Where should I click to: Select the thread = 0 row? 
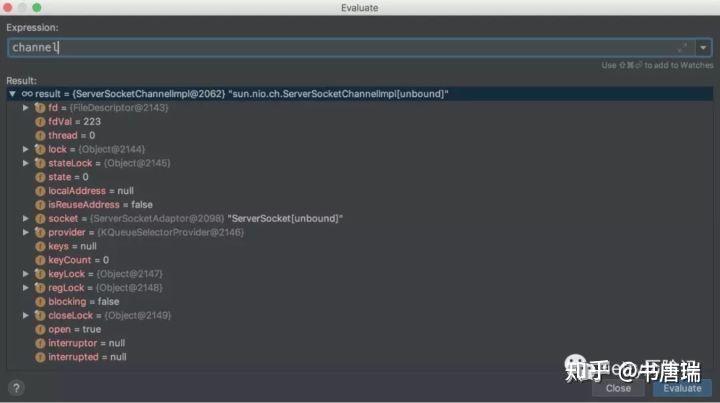[x=360, y=135]
